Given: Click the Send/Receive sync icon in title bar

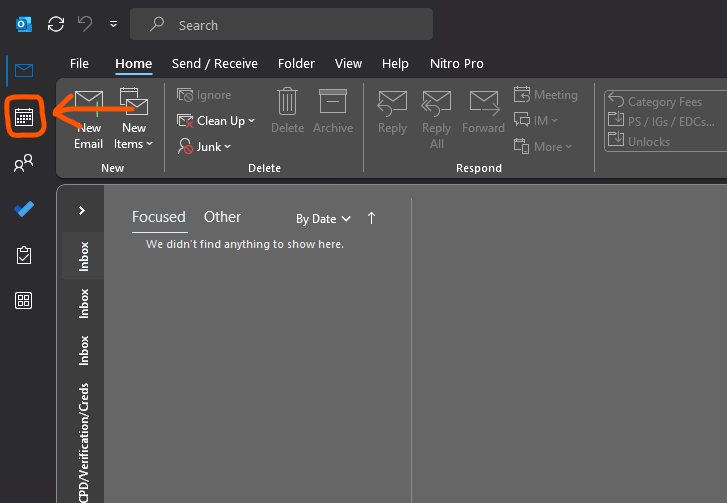Looking at the screenshot, I should click(x=56, y=24).
